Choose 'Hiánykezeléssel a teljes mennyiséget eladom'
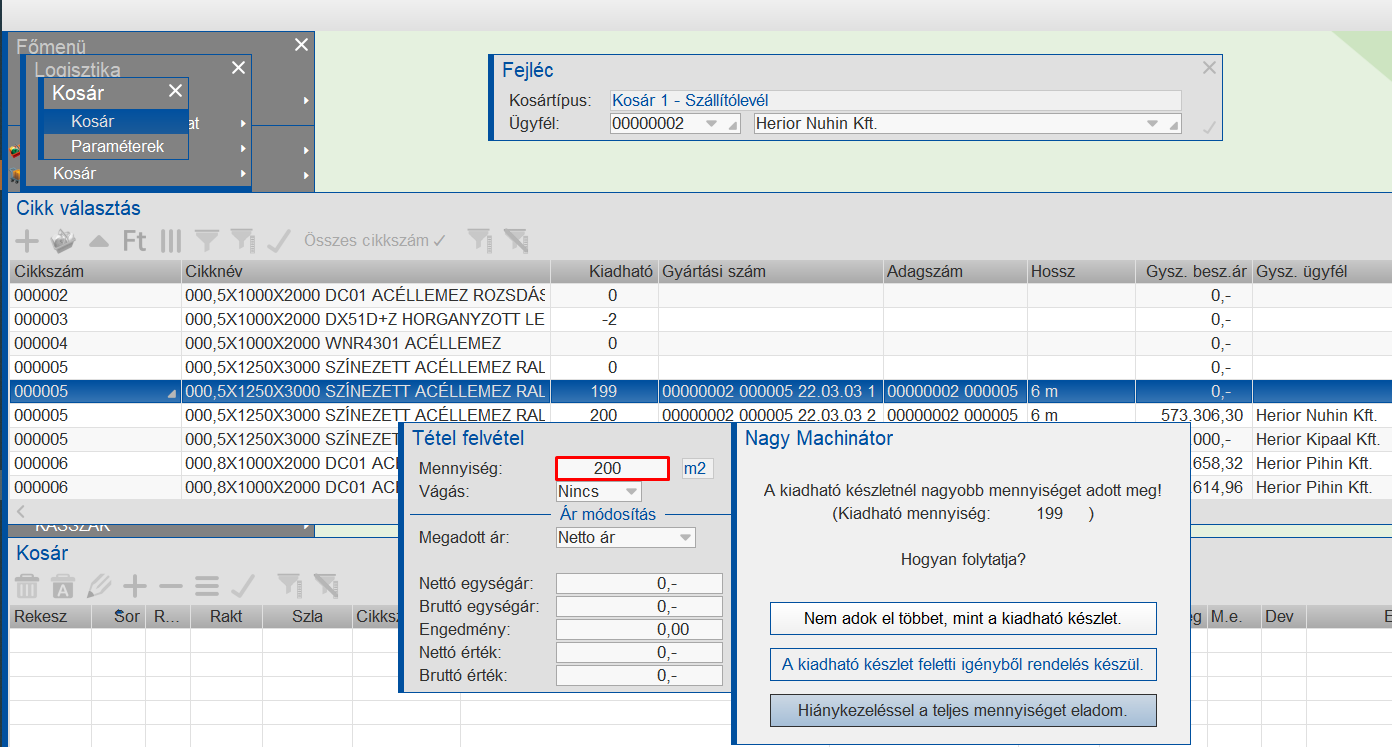The image size is (1392, 747). (962, 711)
